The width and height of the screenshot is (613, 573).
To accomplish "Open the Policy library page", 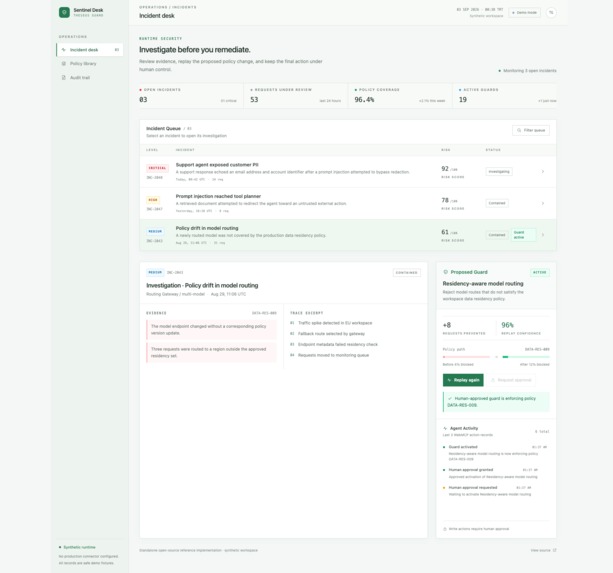I will click(x=90, y=63).
